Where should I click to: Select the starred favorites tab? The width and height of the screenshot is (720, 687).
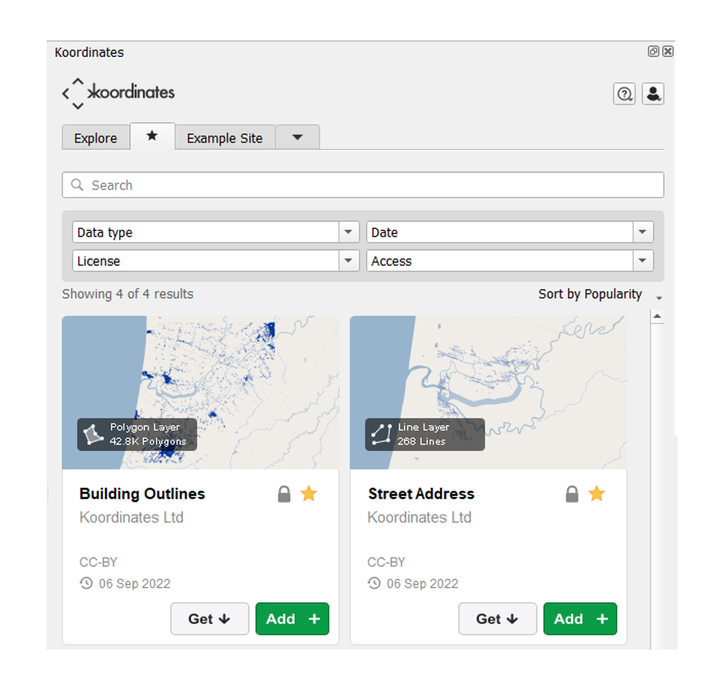152,136
